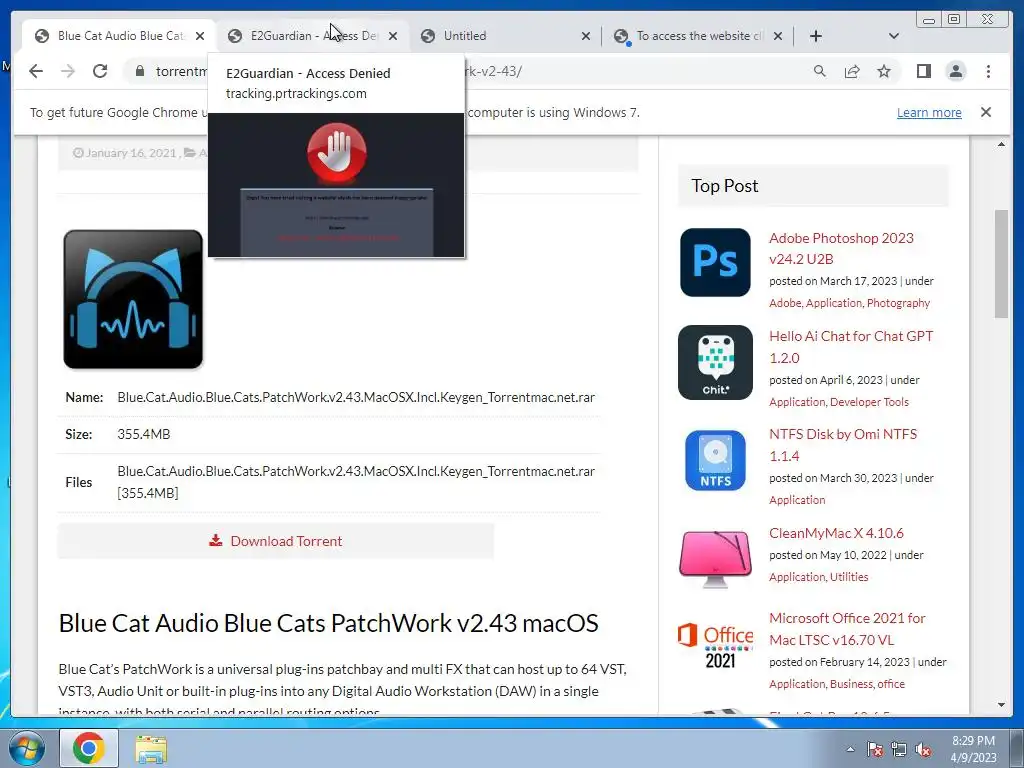Reload the current page

click(x=100, y=71)
